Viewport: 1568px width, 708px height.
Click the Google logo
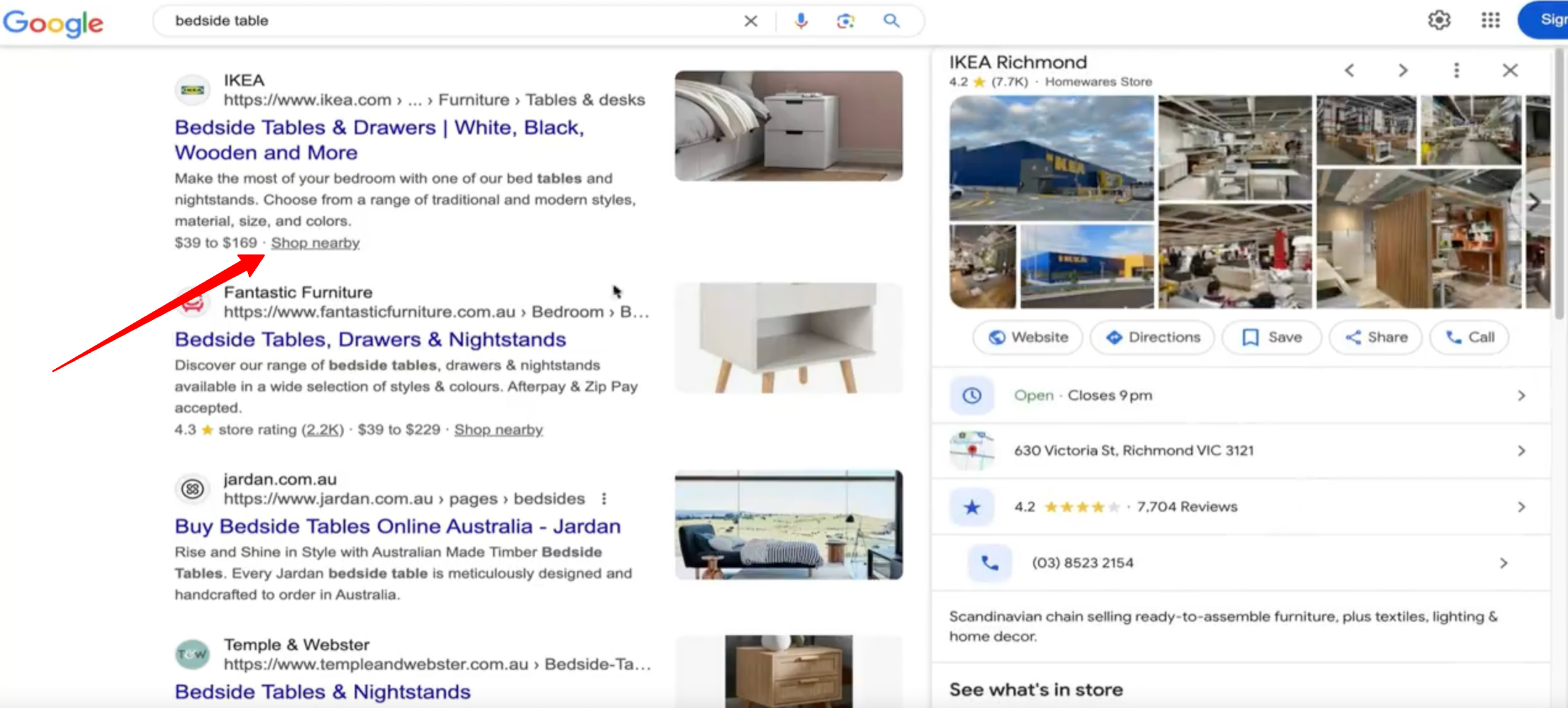click(53, 22)
